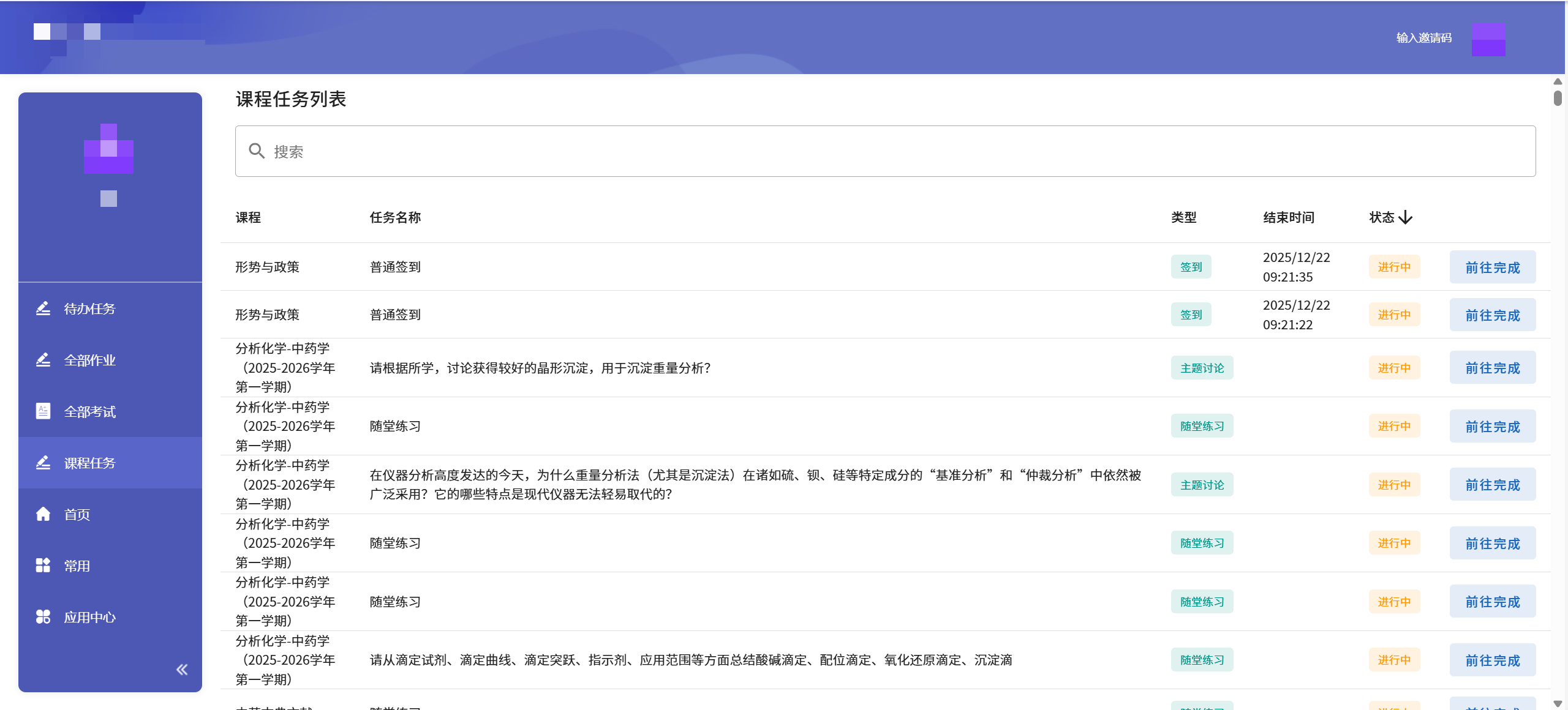This screenshot has height=710, width=1568.
Task: Click the 首页 home icon
Action: 43,514
